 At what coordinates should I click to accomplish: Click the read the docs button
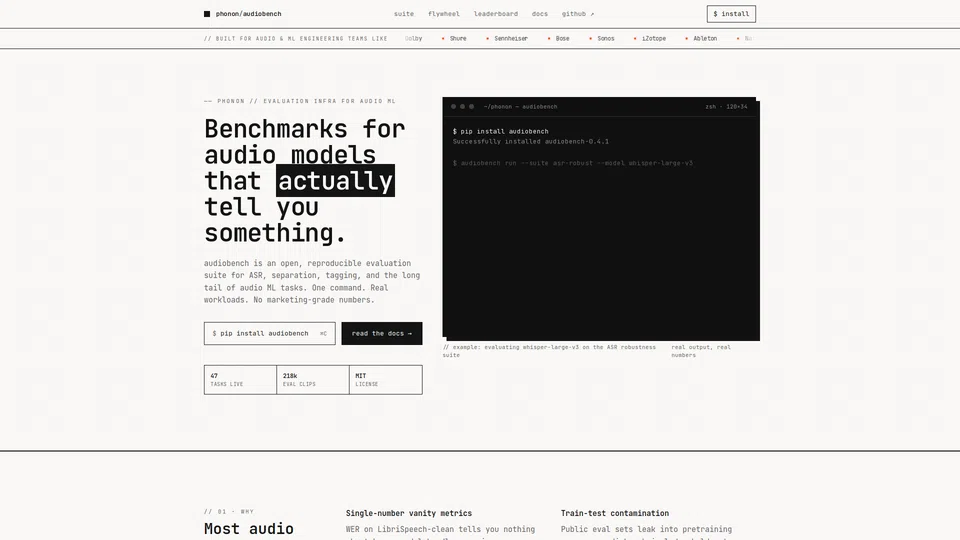382,334
